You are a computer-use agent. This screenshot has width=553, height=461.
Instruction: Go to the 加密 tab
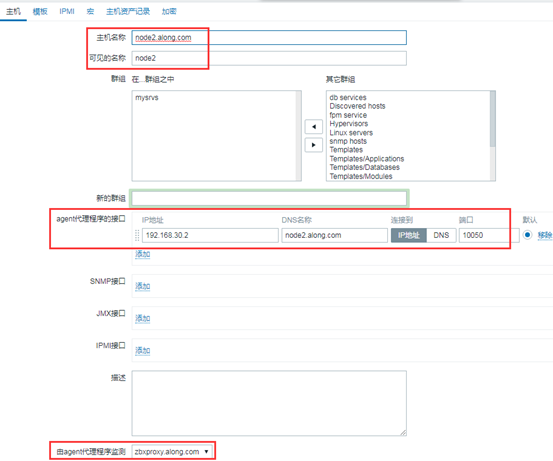[x=169, y=11]
